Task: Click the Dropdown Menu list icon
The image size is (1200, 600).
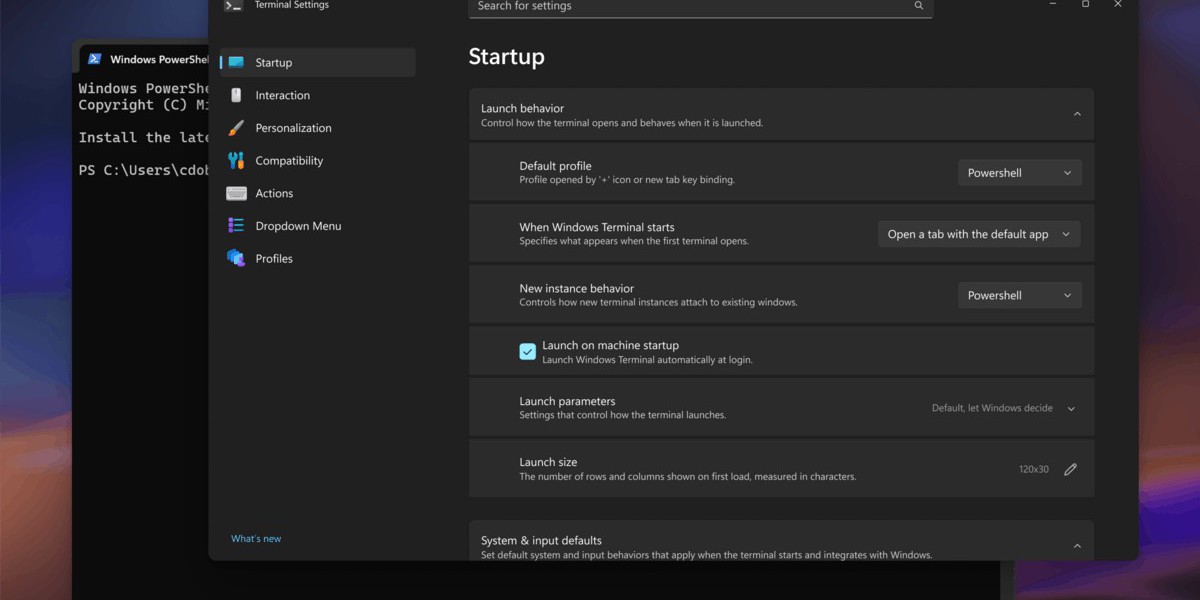Action: [x=236, y=226]
